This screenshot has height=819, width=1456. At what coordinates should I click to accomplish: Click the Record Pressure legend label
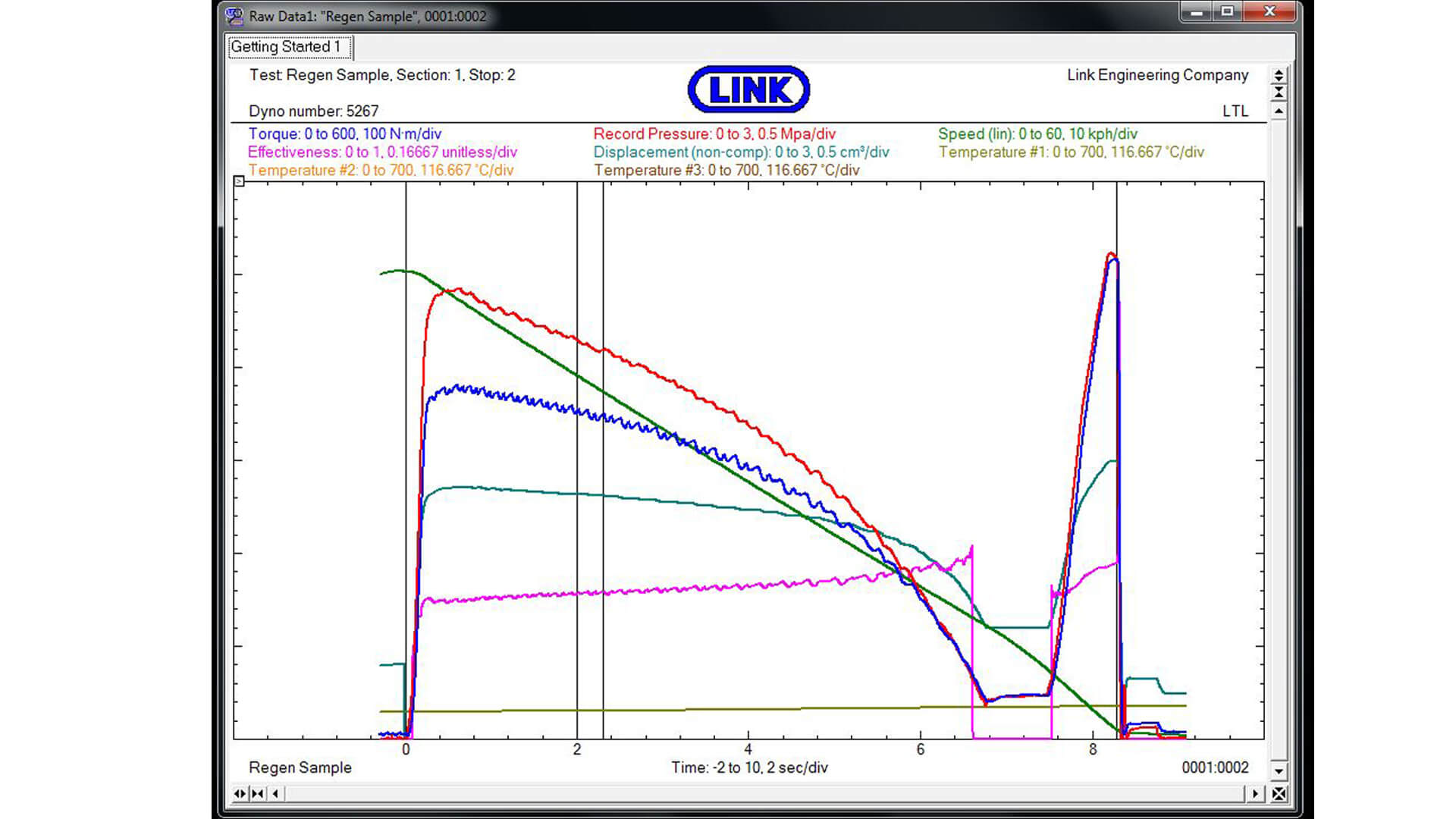[714, 134]
